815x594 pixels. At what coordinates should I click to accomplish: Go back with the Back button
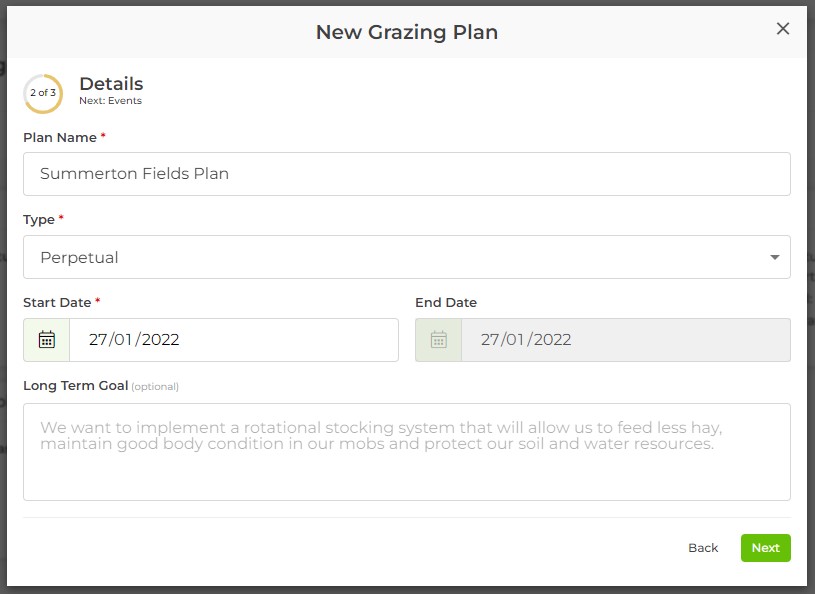(703, 548)
